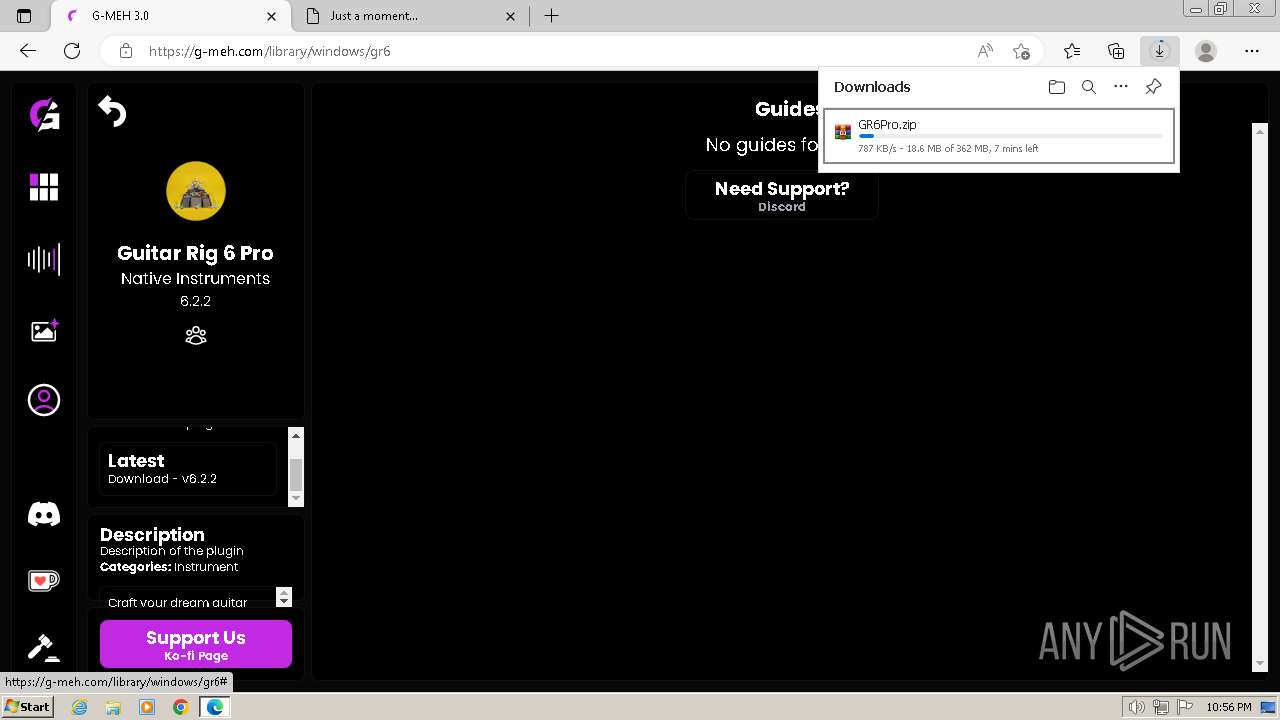Switch to the Just a moment... tab
This screenshot has width=1280, height=720.
(x=411, y=16)
